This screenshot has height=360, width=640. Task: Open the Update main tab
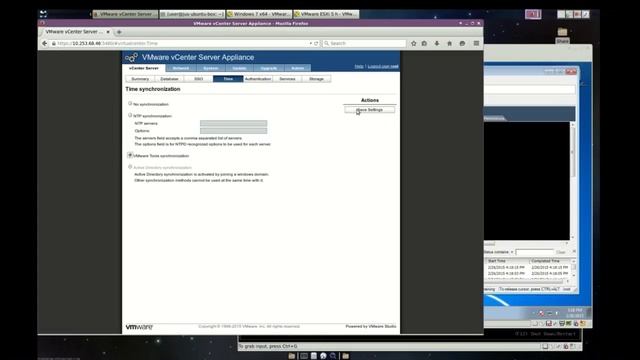click(x=239, y=68)
